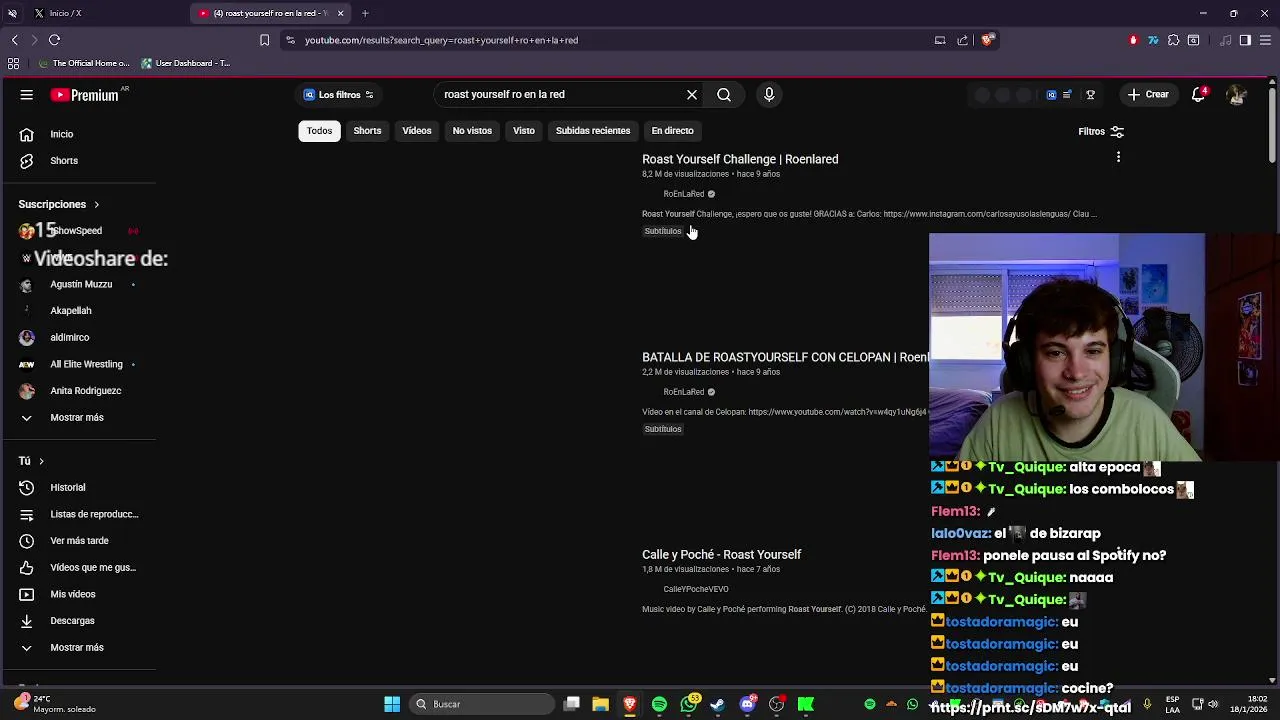Bookmark this page using the bookmark icon
Screen dimensions: 1280x720
coord(264,40)
